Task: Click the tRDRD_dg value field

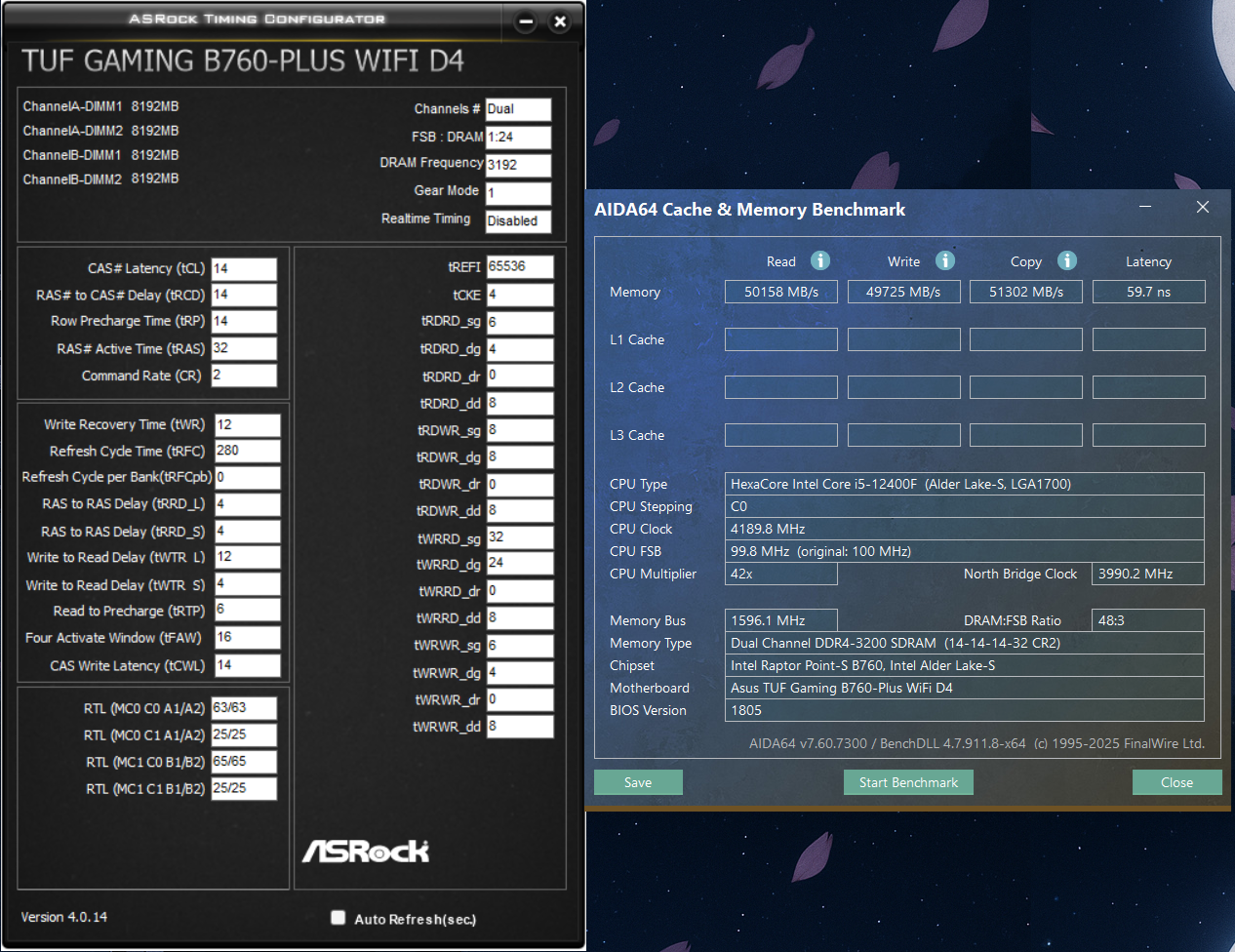Action: click(x=521, y=349)
